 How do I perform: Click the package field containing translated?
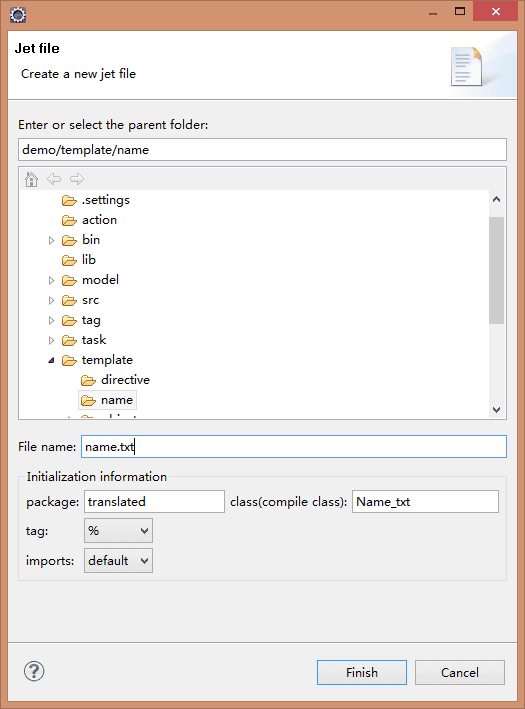click(x=154, y=501)
